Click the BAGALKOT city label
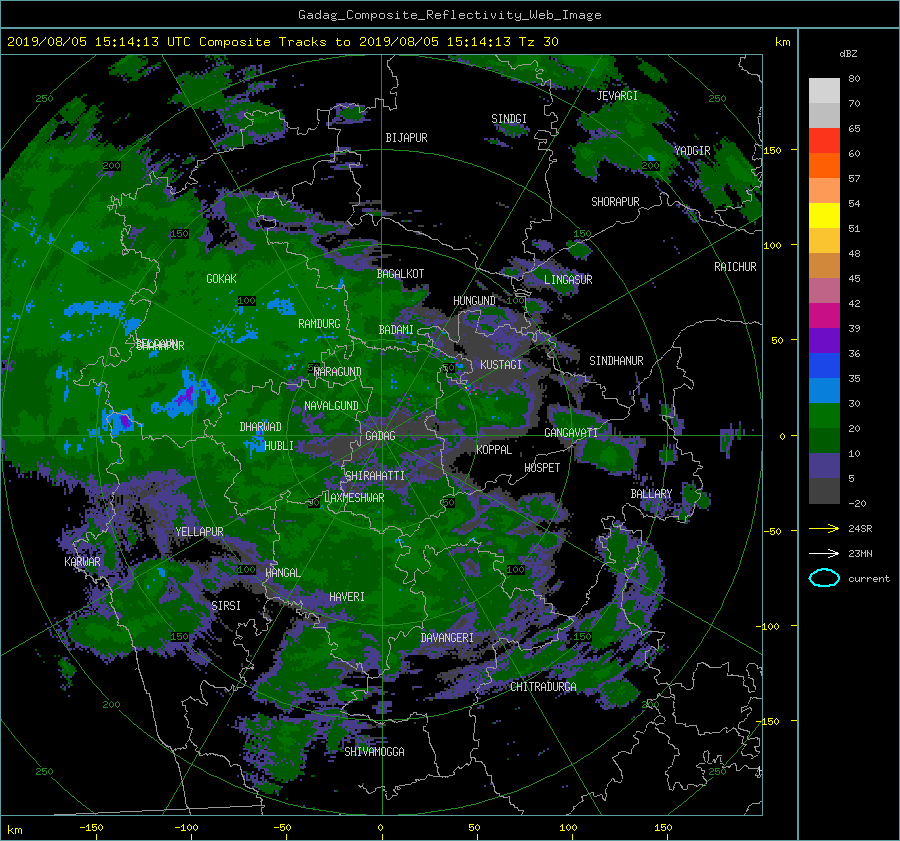 [x=400, y=274]
